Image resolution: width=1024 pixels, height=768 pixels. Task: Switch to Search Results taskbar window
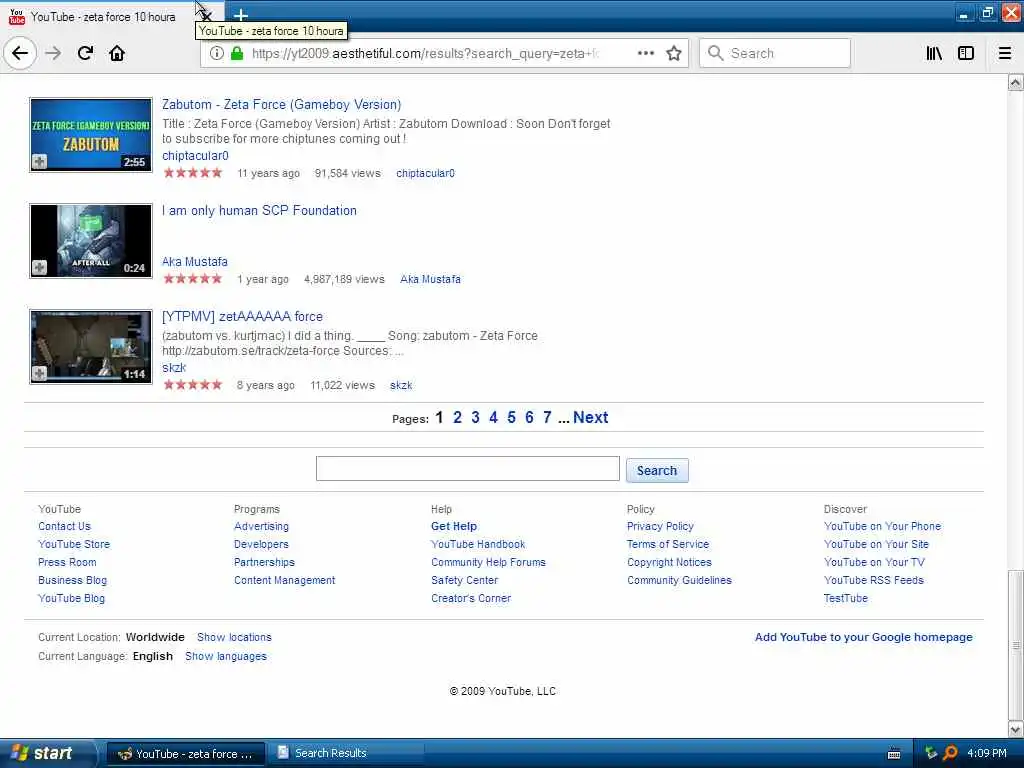pyautogui.click(x=346, y=753)
